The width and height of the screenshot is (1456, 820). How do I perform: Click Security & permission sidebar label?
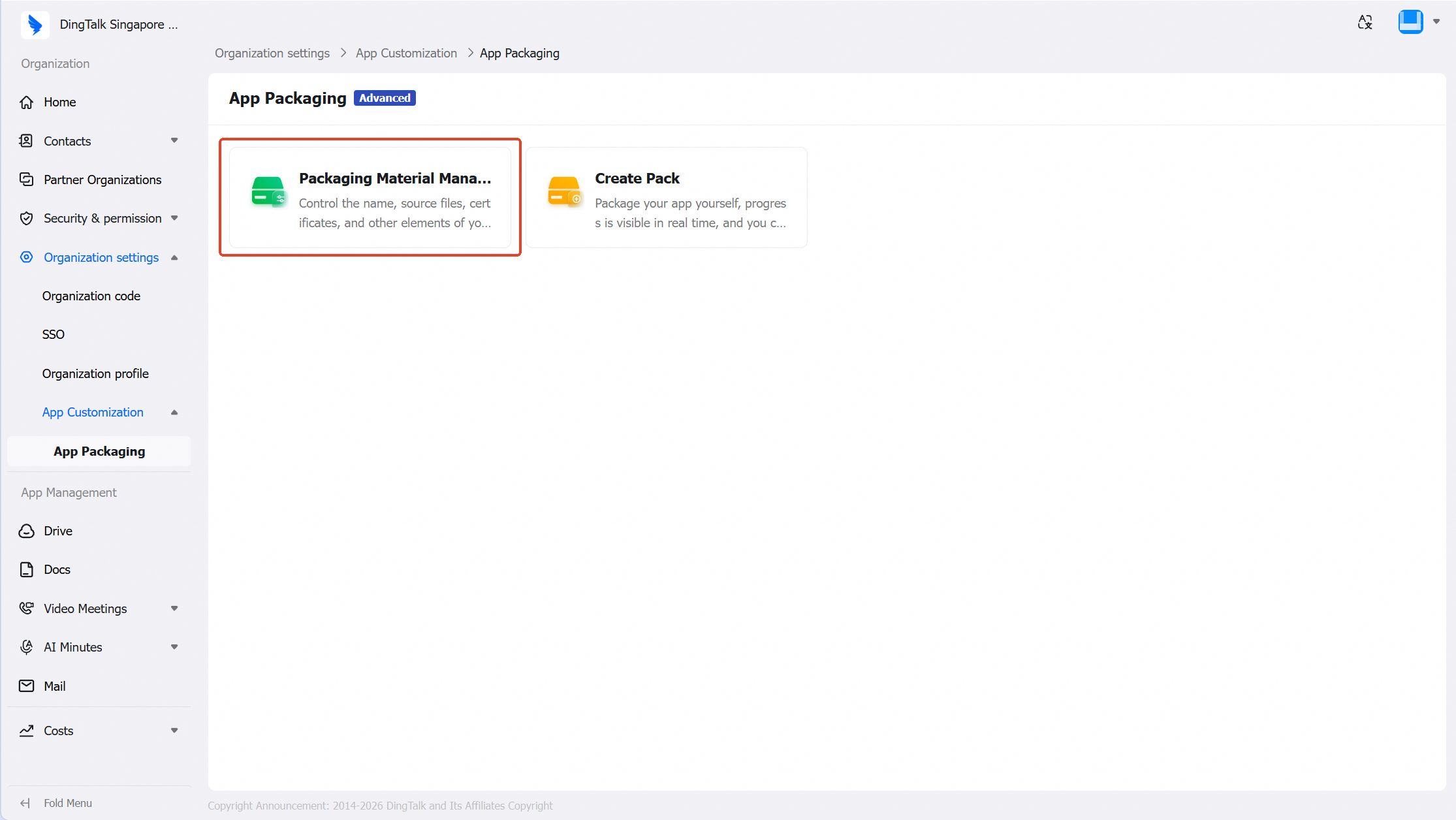click(x=103, y=219)
